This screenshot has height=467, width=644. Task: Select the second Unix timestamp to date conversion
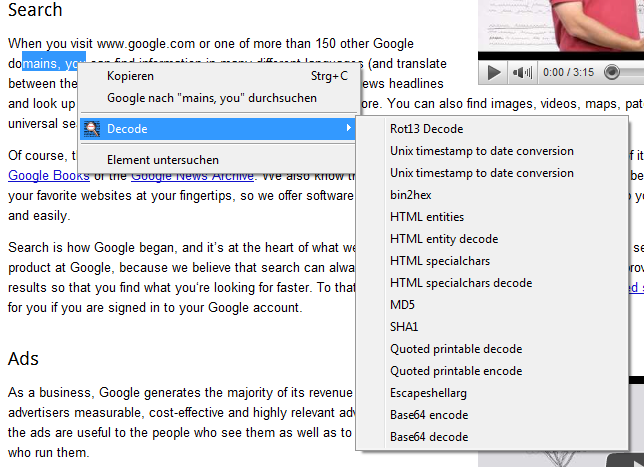click(x=492, y=173)
